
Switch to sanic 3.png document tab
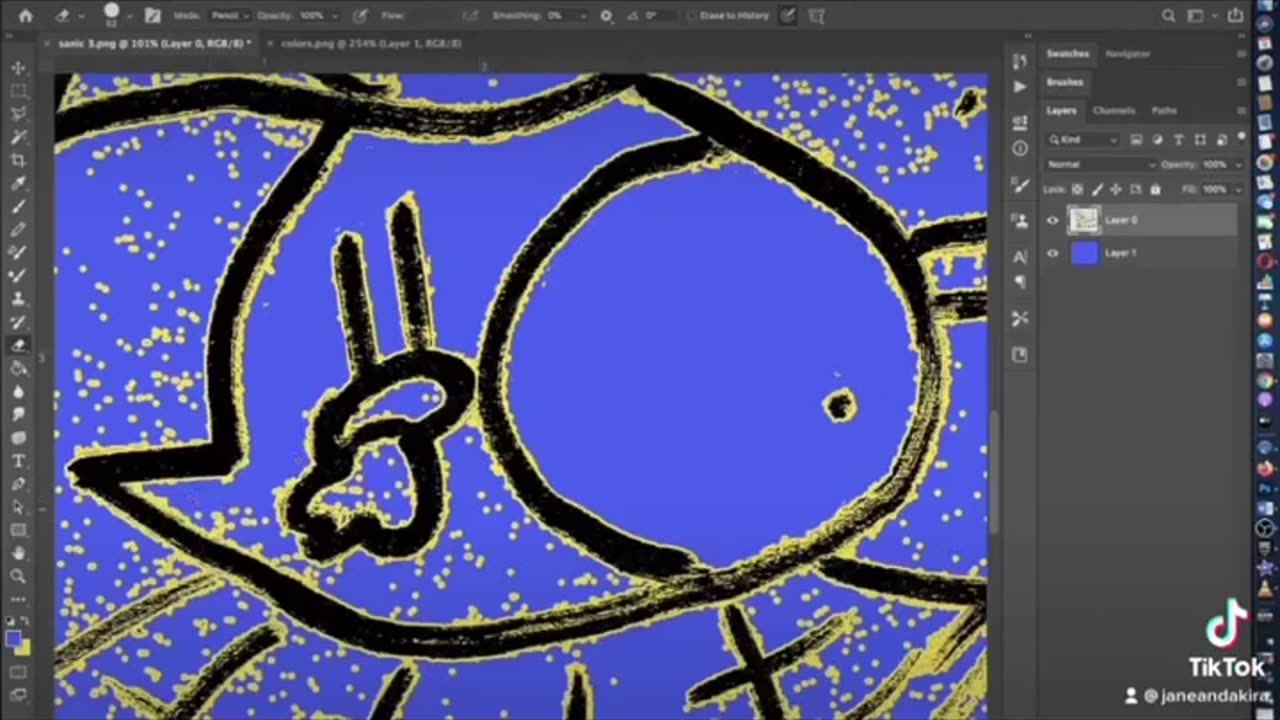(154, 44)
